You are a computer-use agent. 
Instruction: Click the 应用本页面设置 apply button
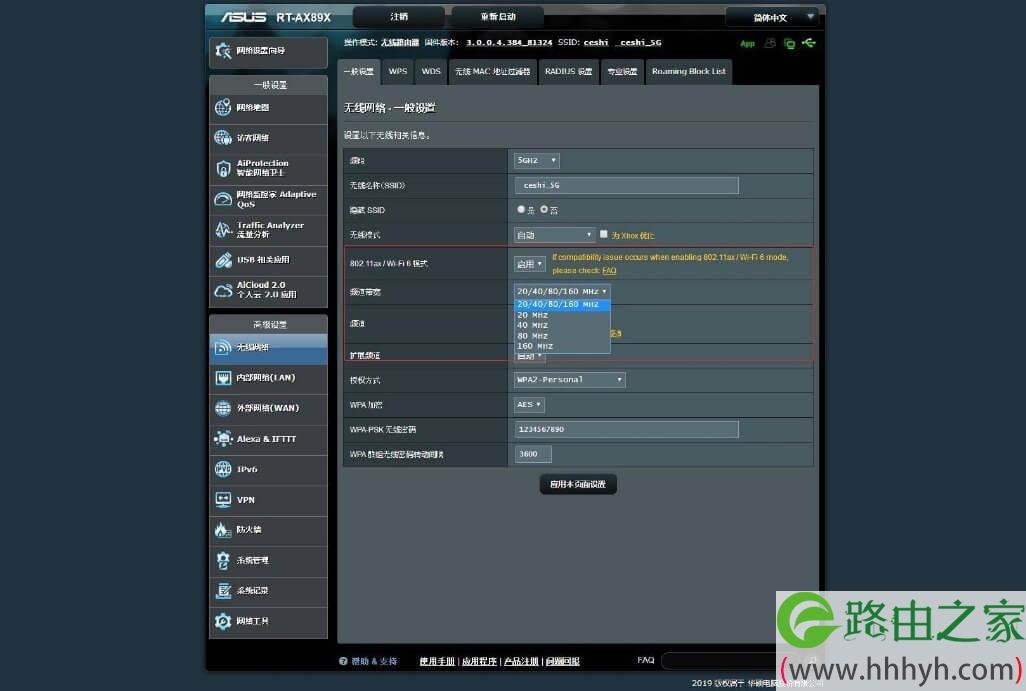578,484
